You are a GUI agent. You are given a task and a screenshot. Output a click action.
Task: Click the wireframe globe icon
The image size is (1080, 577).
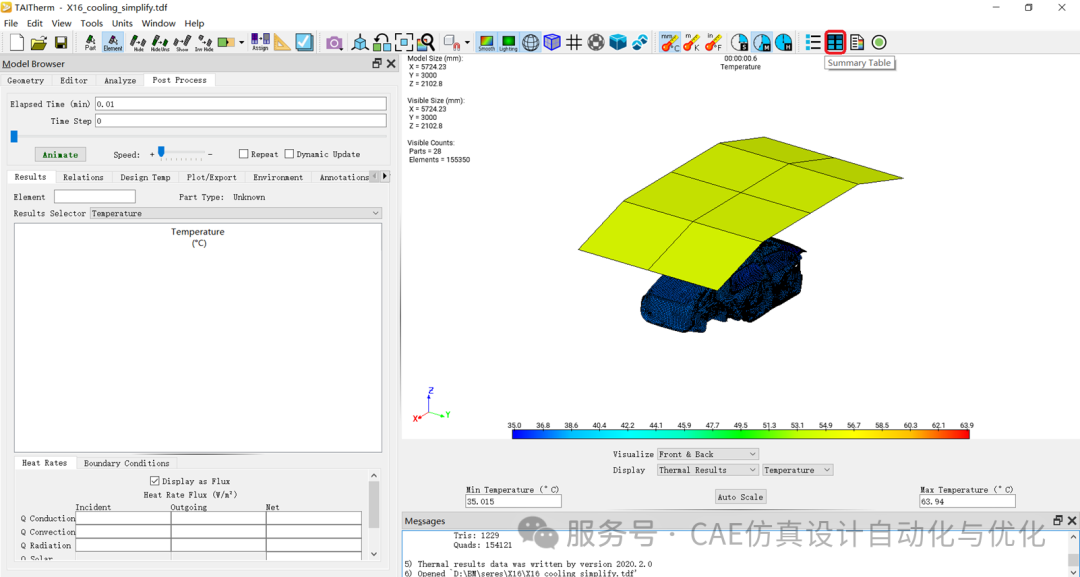coord(530,43)
